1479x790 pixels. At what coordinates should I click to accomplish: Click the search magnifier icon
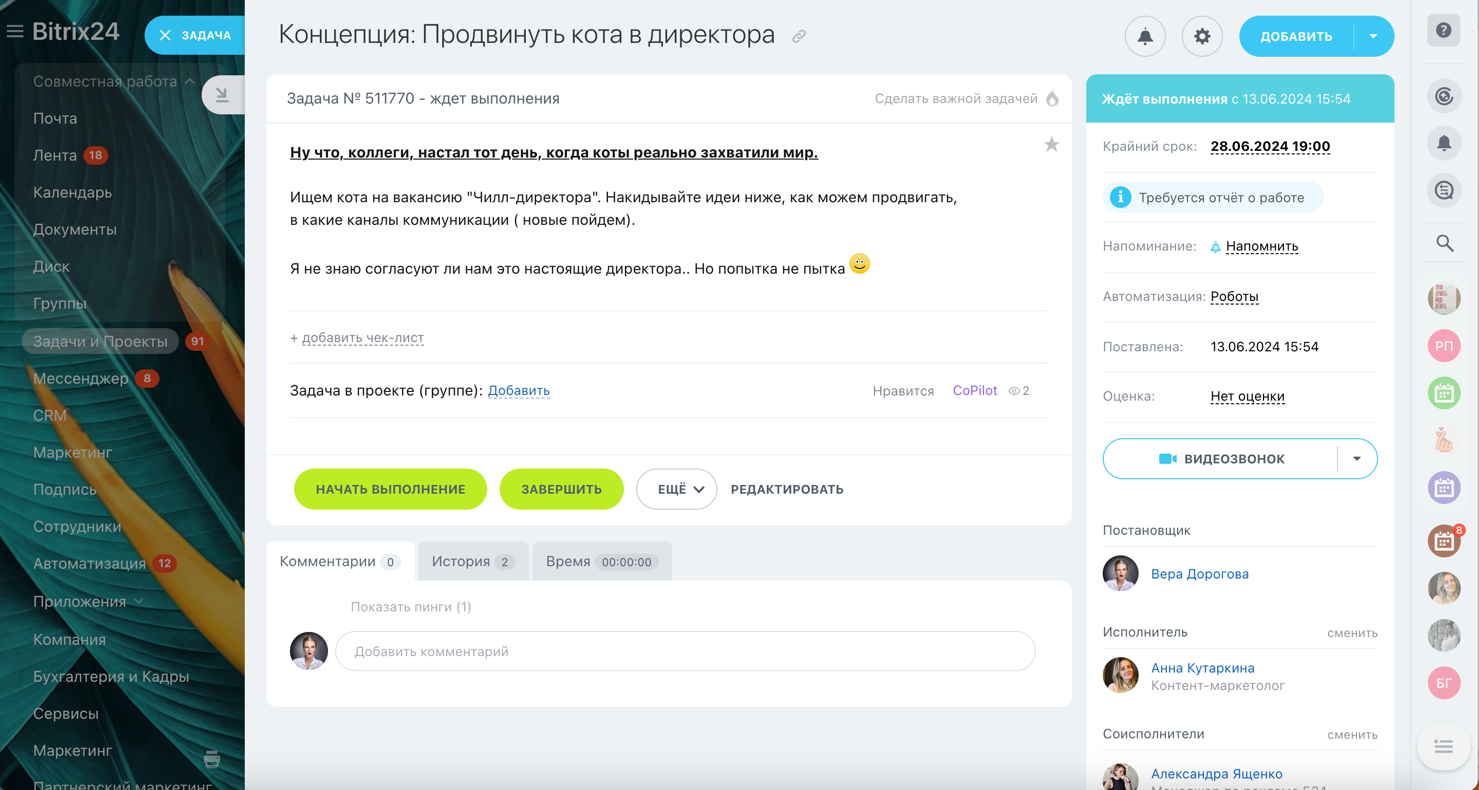coord(1444,243)
